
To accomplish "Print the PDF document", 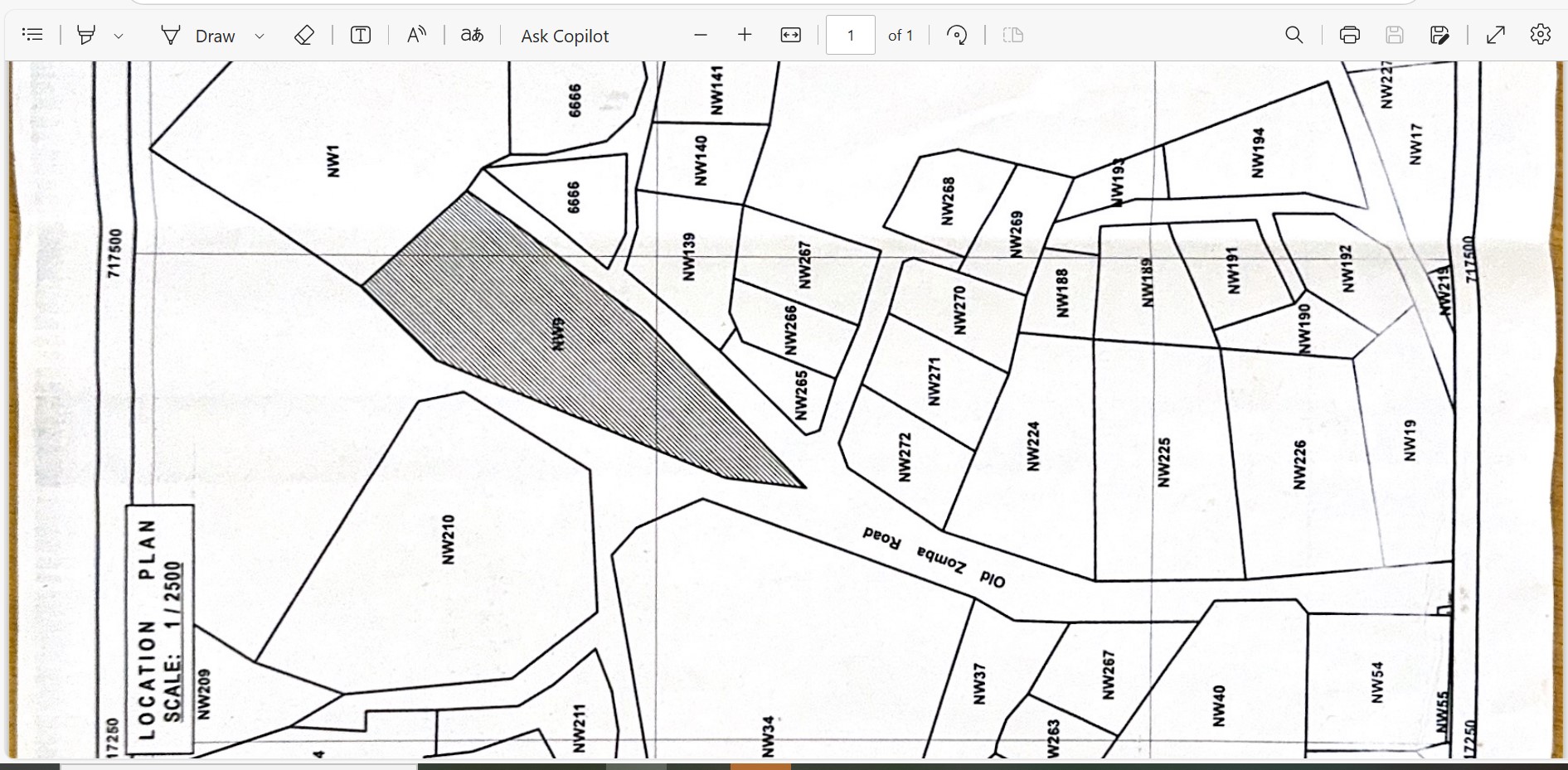I will click(1350, 35).
